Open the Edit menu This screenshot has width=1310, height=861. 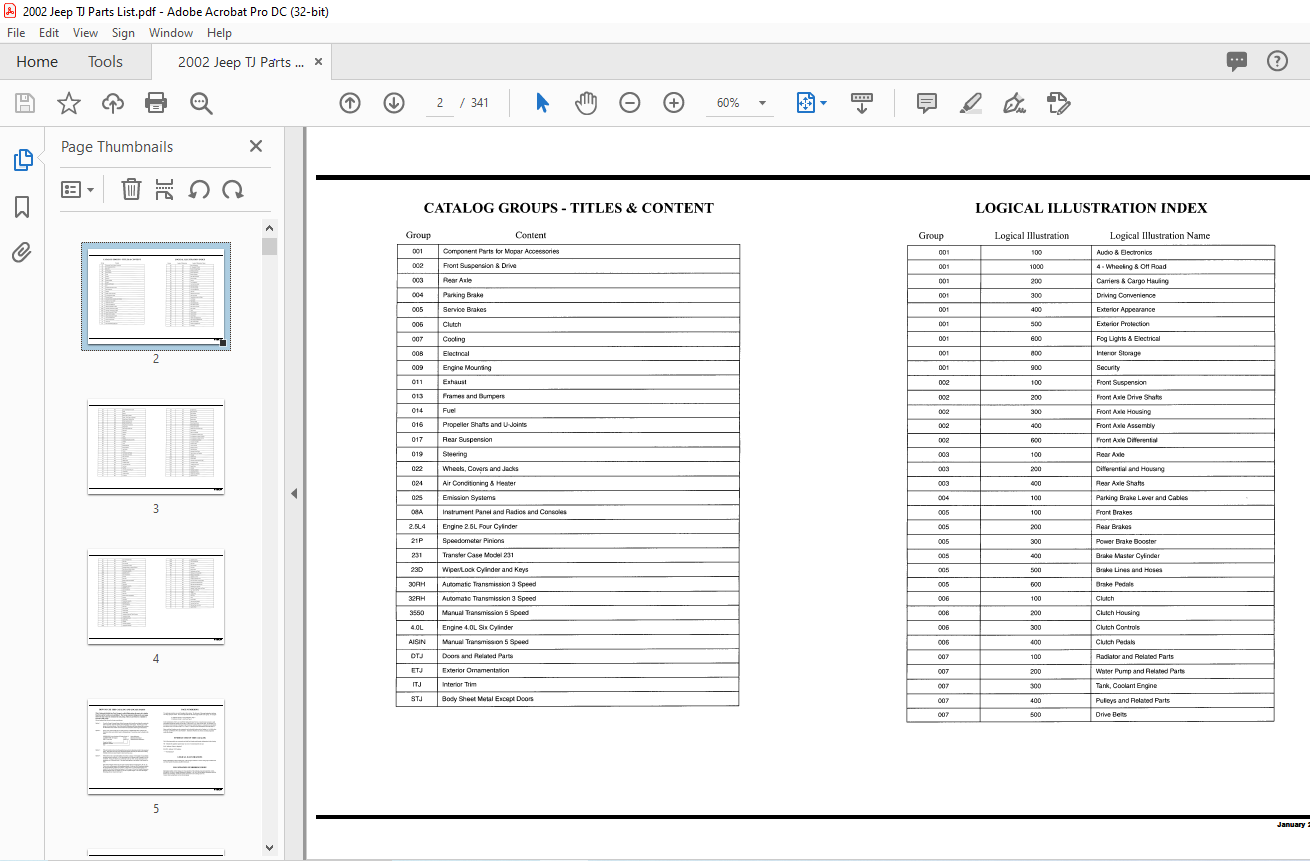click(x=49, y=33)
